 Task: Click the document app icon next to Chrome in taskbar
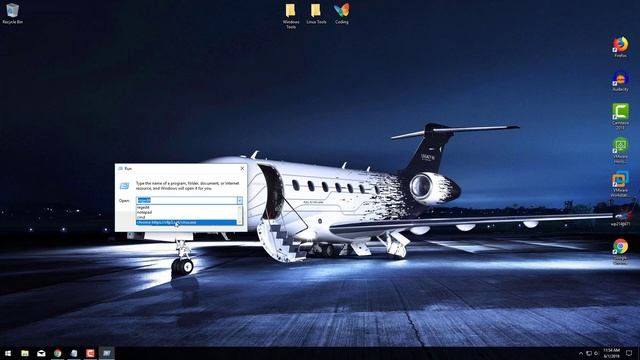point(74,353)
